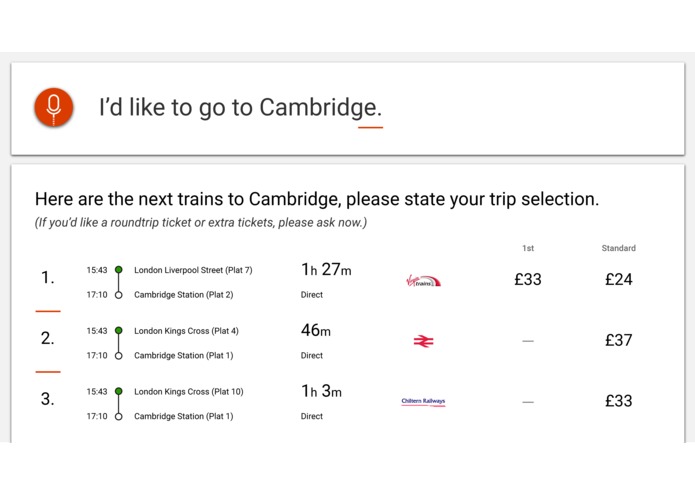Select trip option number 1
Screen dimensions: 695x494
click(x=47, y=278)
